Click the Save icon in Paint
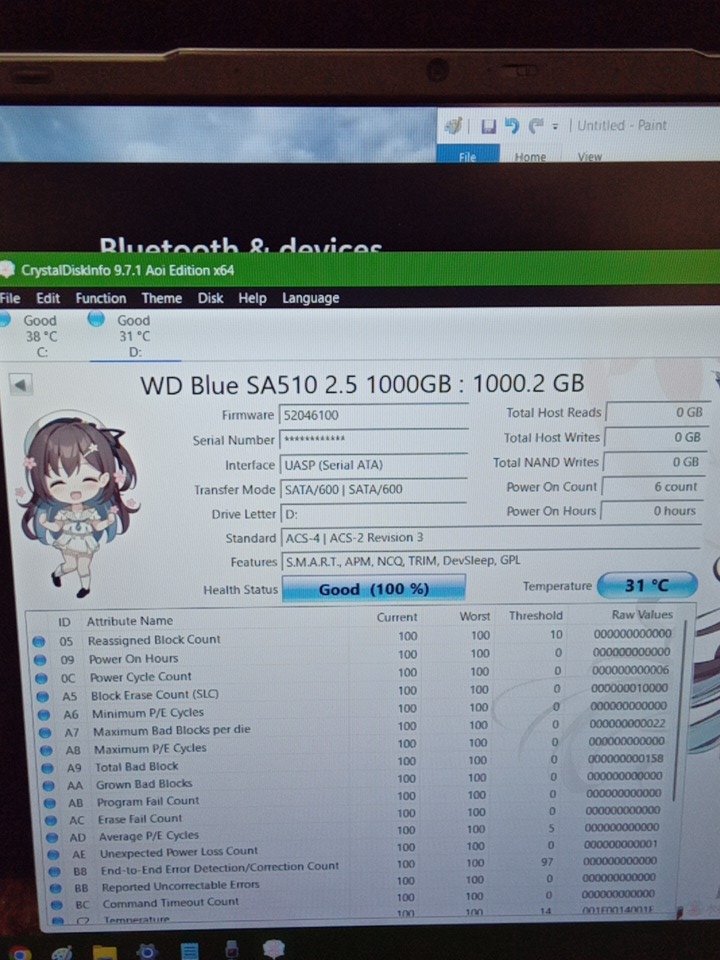Image resolution: width=720 pixels, height=960 pixels. coord(488,126)
